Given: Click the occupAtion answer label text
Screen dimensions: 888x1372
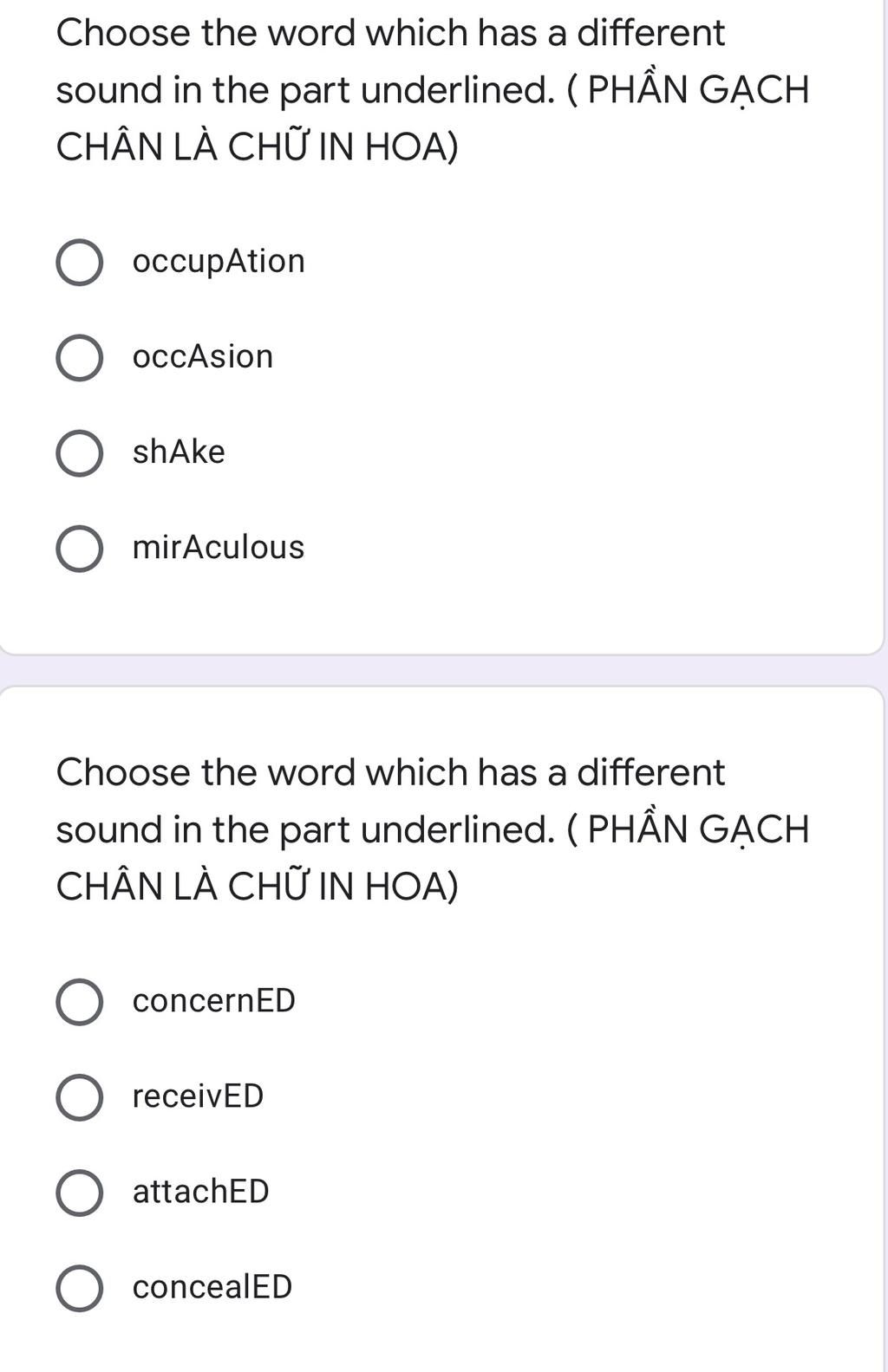Looking at the screenshot, I should click(x=219, y=262).
